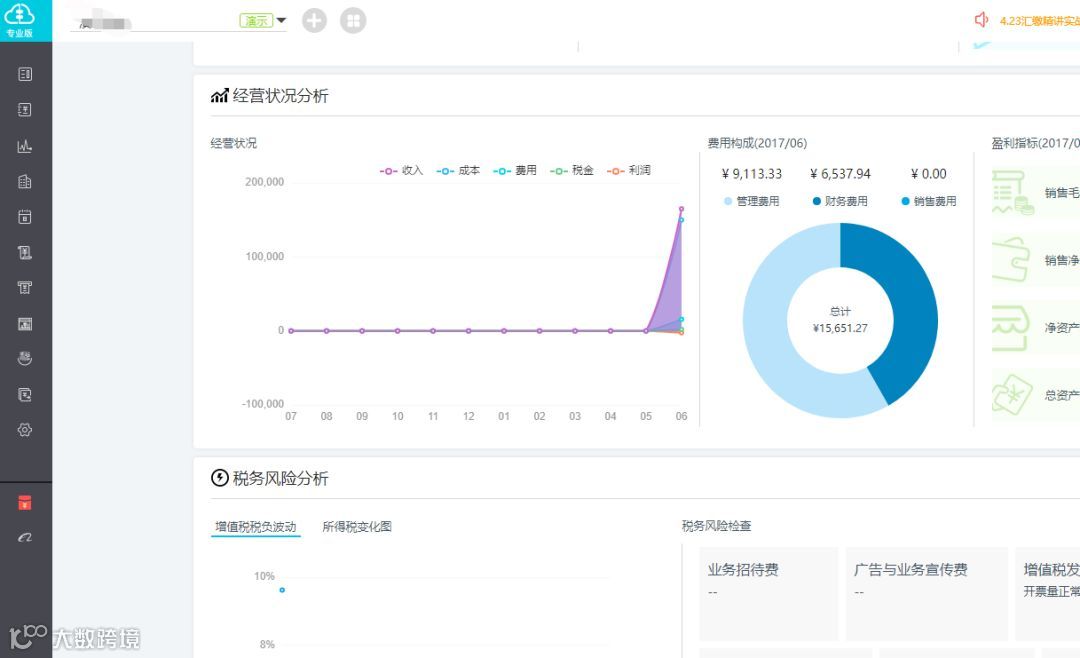Open the invoice scroll sidebar icon
Image resolution: width=1080 pixels, height=658 pixels.
(x=25, y=252)
